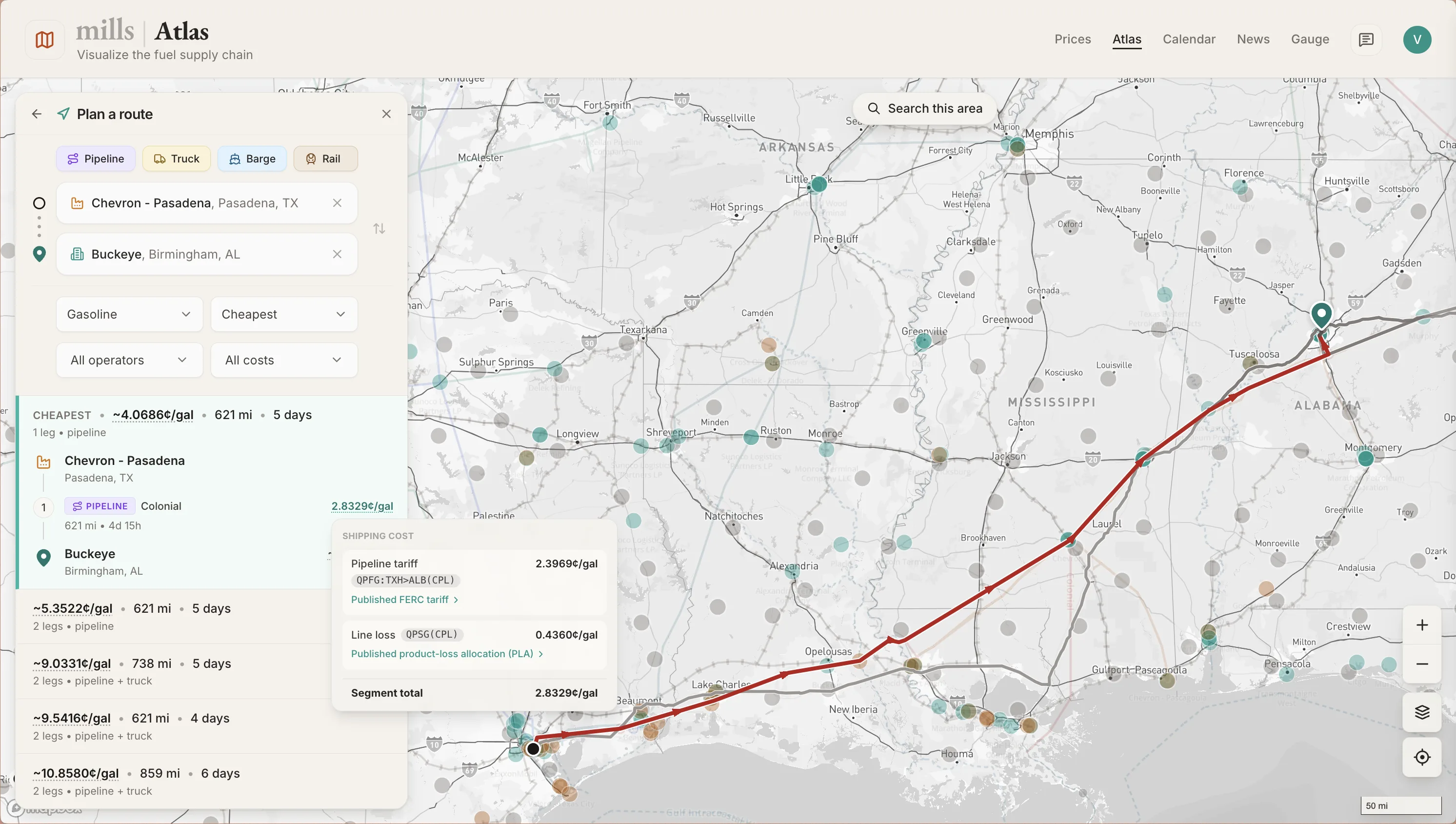Open the News tab
Image resolution: width=1456 pixels, height=824 pixels.
pyautogui.click(x=1253, y=39)
